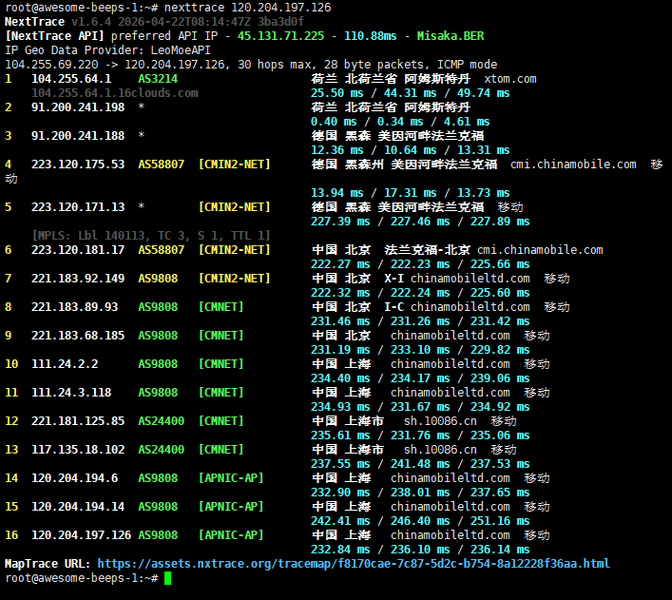The height and width of the screenshot is (600, 672).
Task: Click IP 111.24.2.2 on hop 10
Action: (65, 364)
